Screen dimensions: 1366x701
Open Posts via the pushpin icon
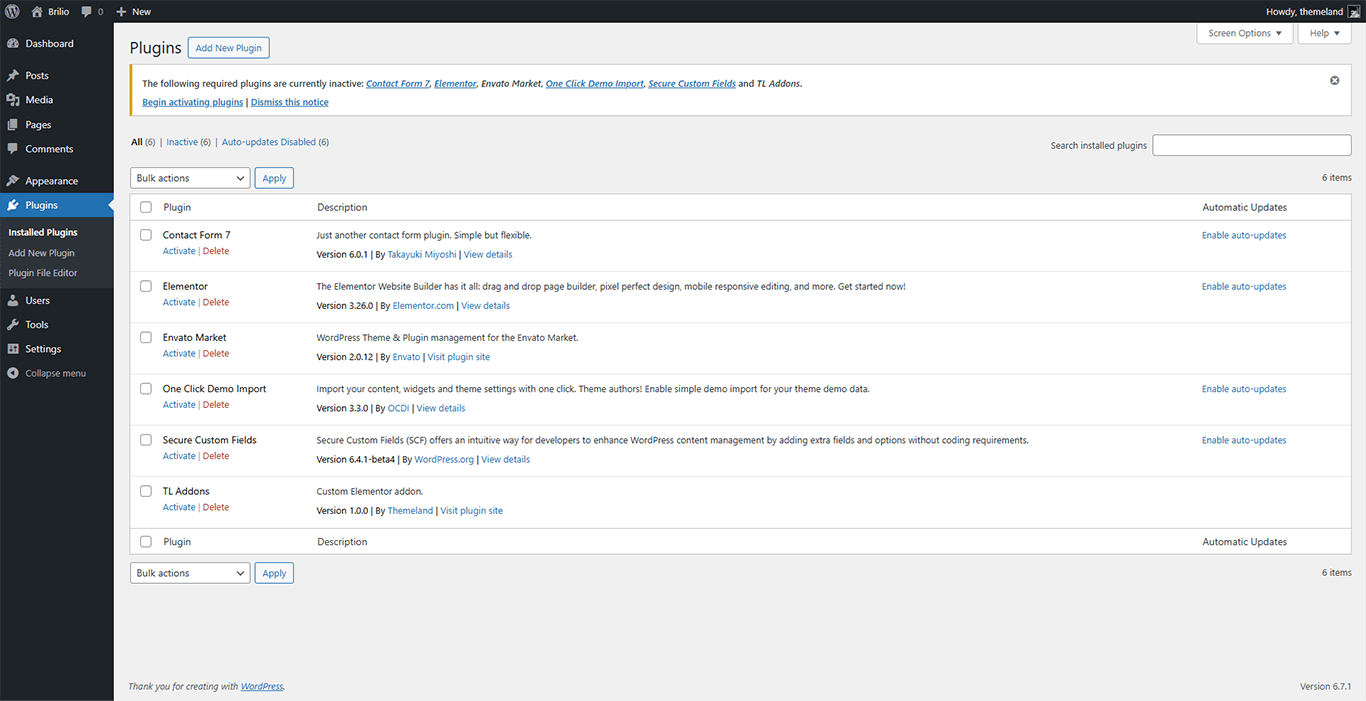click(x=13, y=76)
